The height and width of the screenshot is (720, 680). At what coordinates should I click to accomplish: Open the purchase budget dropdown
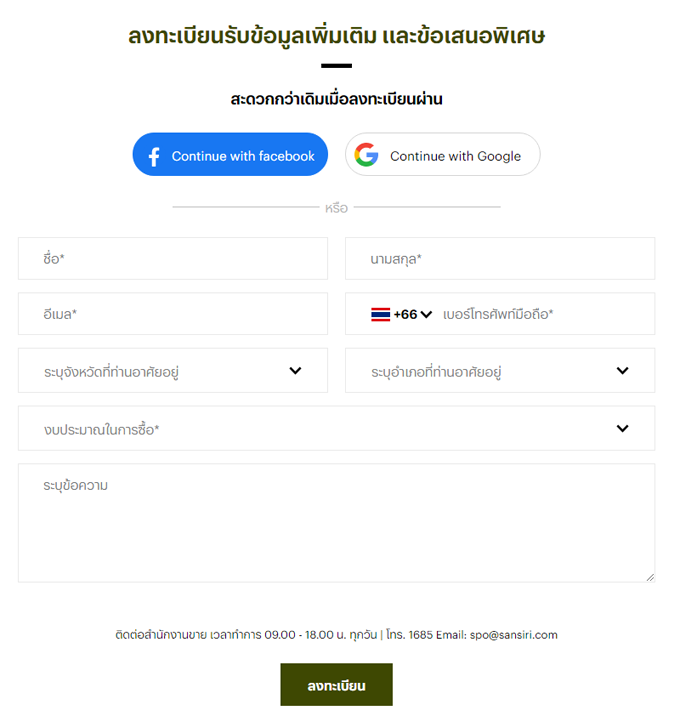(336, 429)
